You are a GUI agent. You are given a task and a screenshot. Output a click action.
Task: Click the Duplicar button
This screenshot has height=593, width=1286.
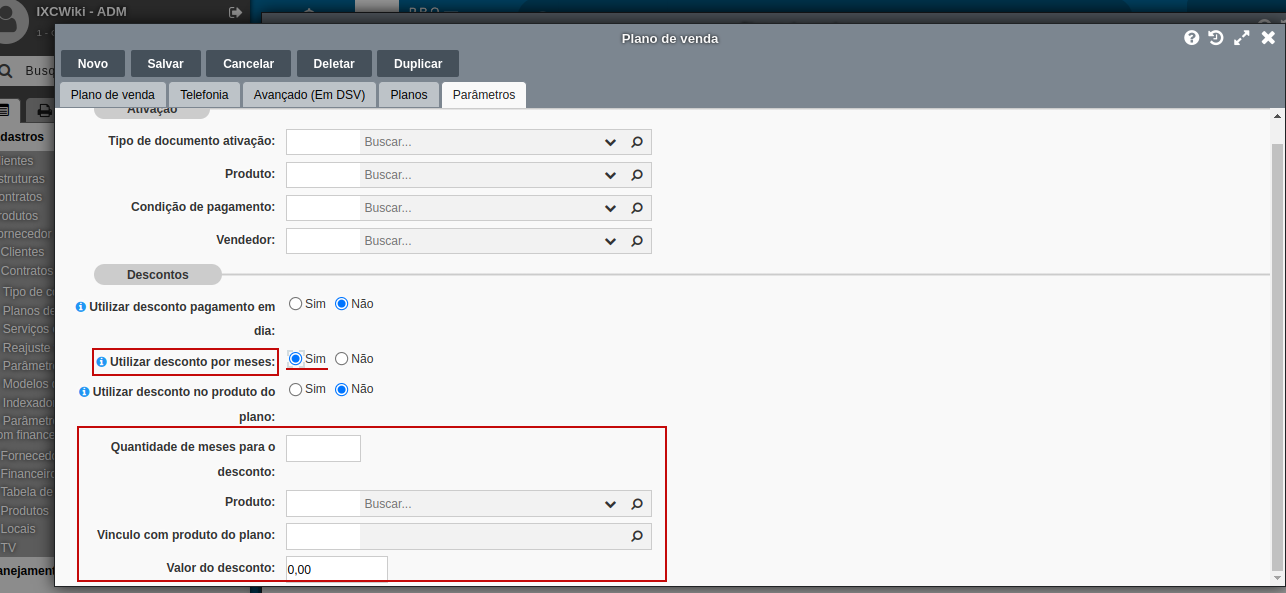(417, 63)
